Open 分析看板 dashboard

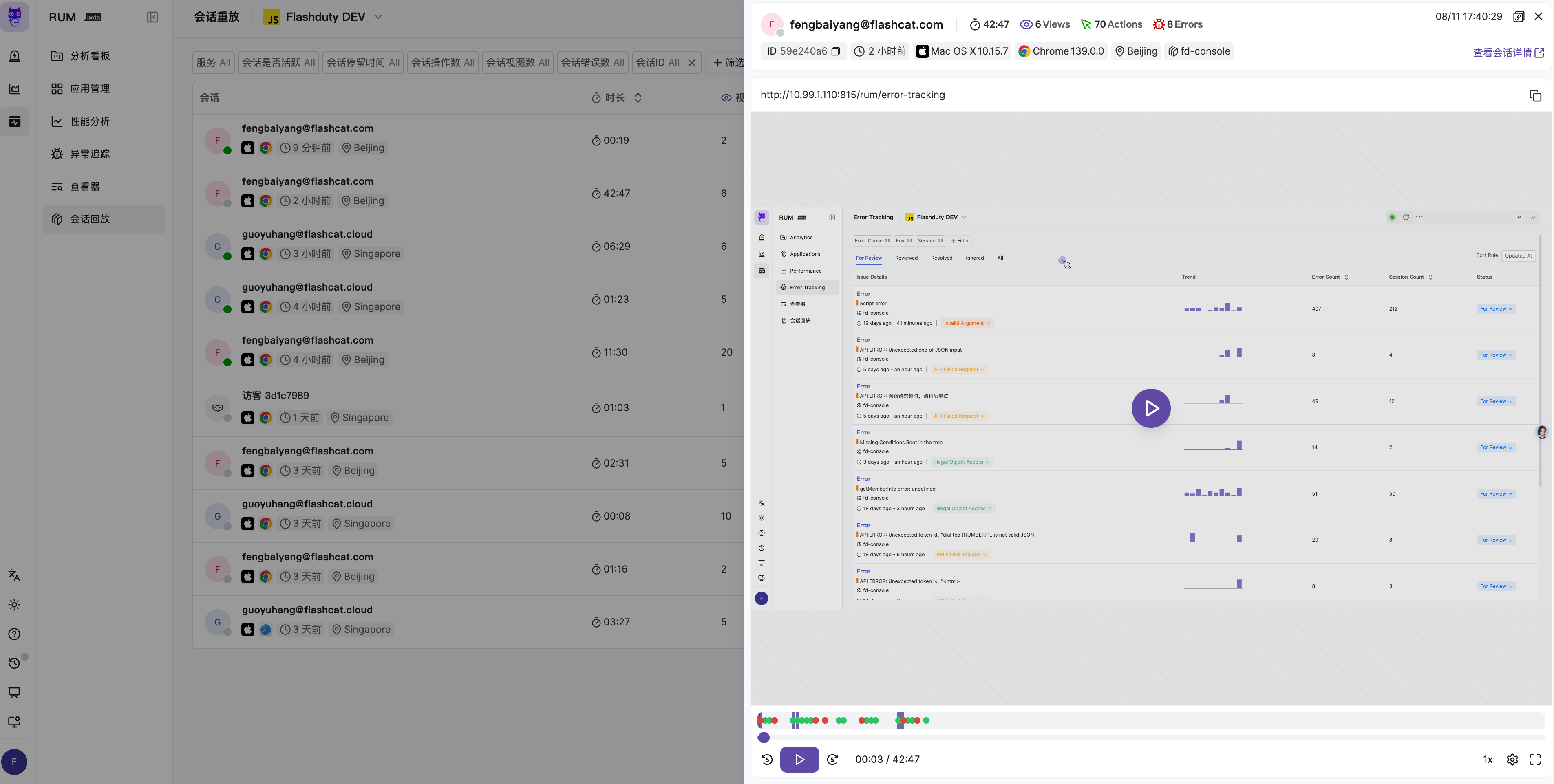coord(103,56)
